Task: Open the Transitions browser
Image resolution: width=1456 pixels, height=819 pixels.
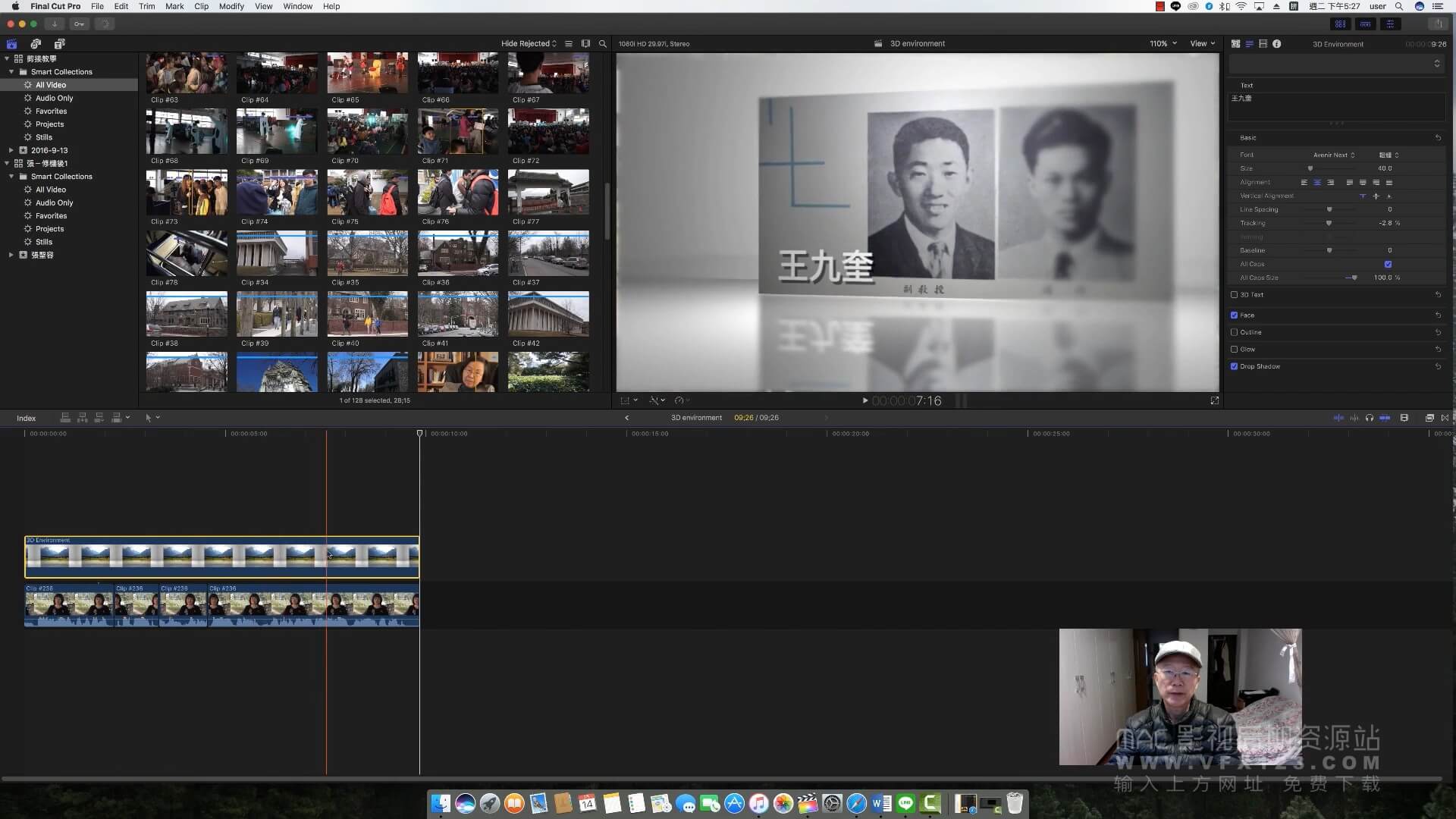Action: (x=1445, y=418)
